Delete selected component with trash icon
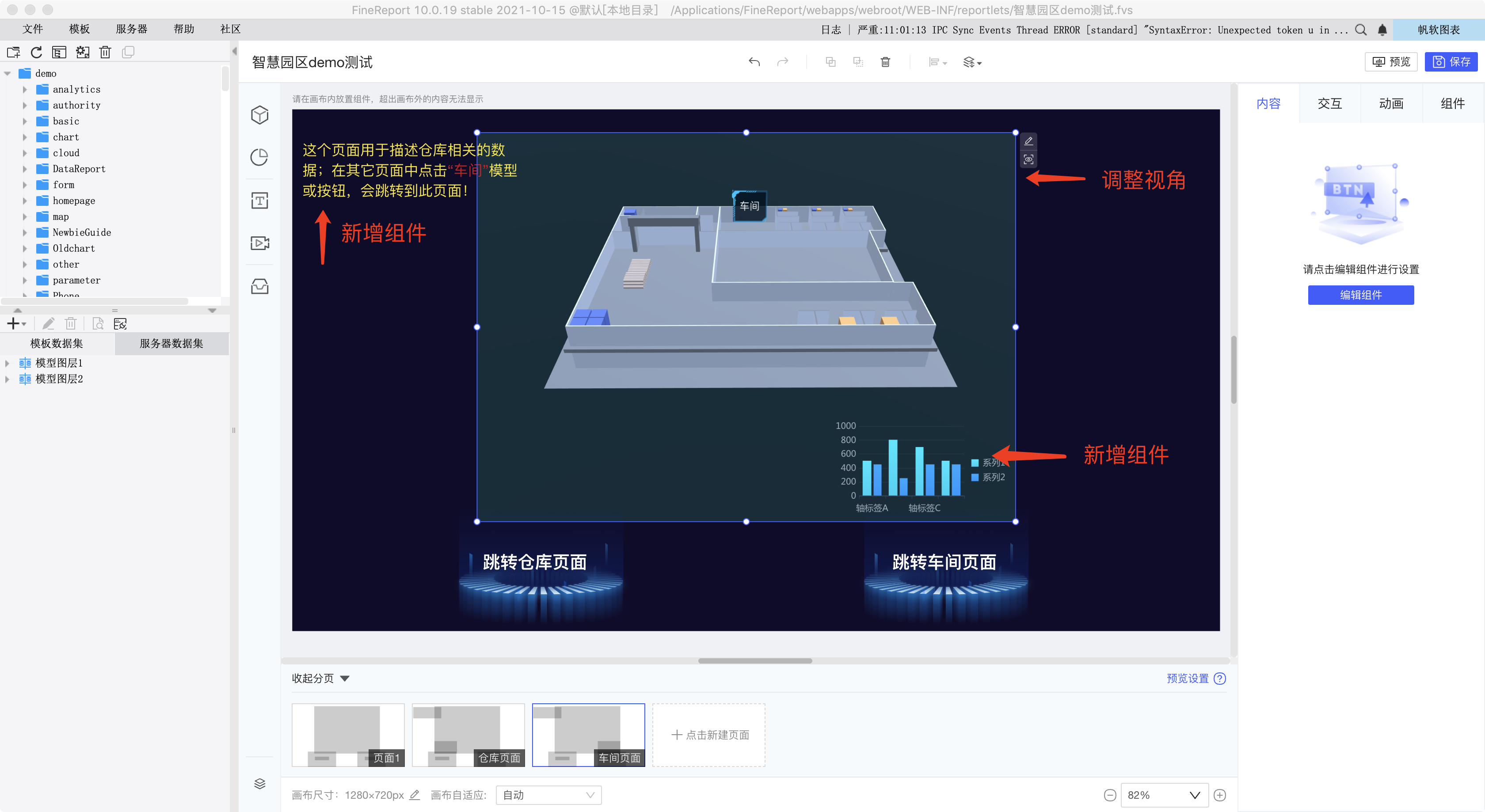 click(x=885, y=62)
